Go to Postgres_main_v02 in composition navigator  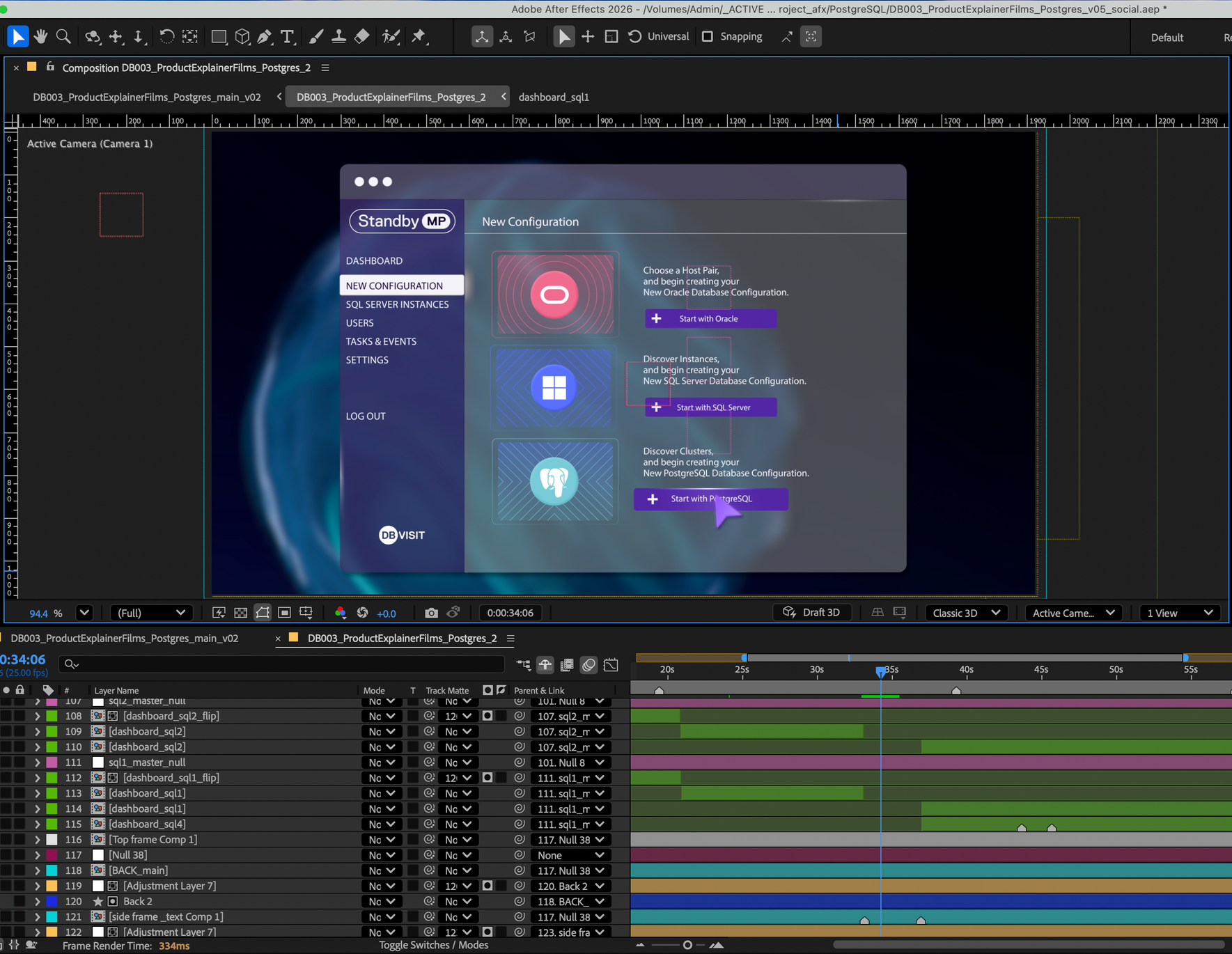[x=147, y=97]
